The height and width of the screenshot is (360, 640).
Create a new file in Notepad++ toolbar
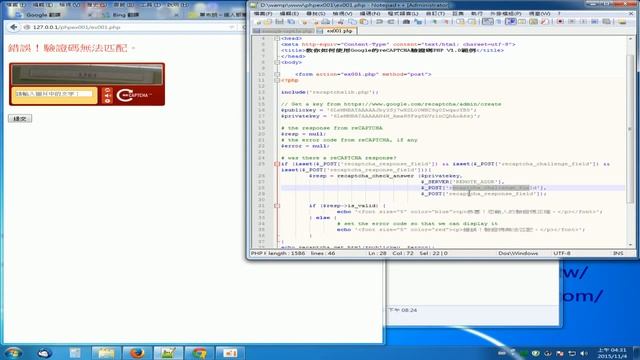tap(258, 21)
